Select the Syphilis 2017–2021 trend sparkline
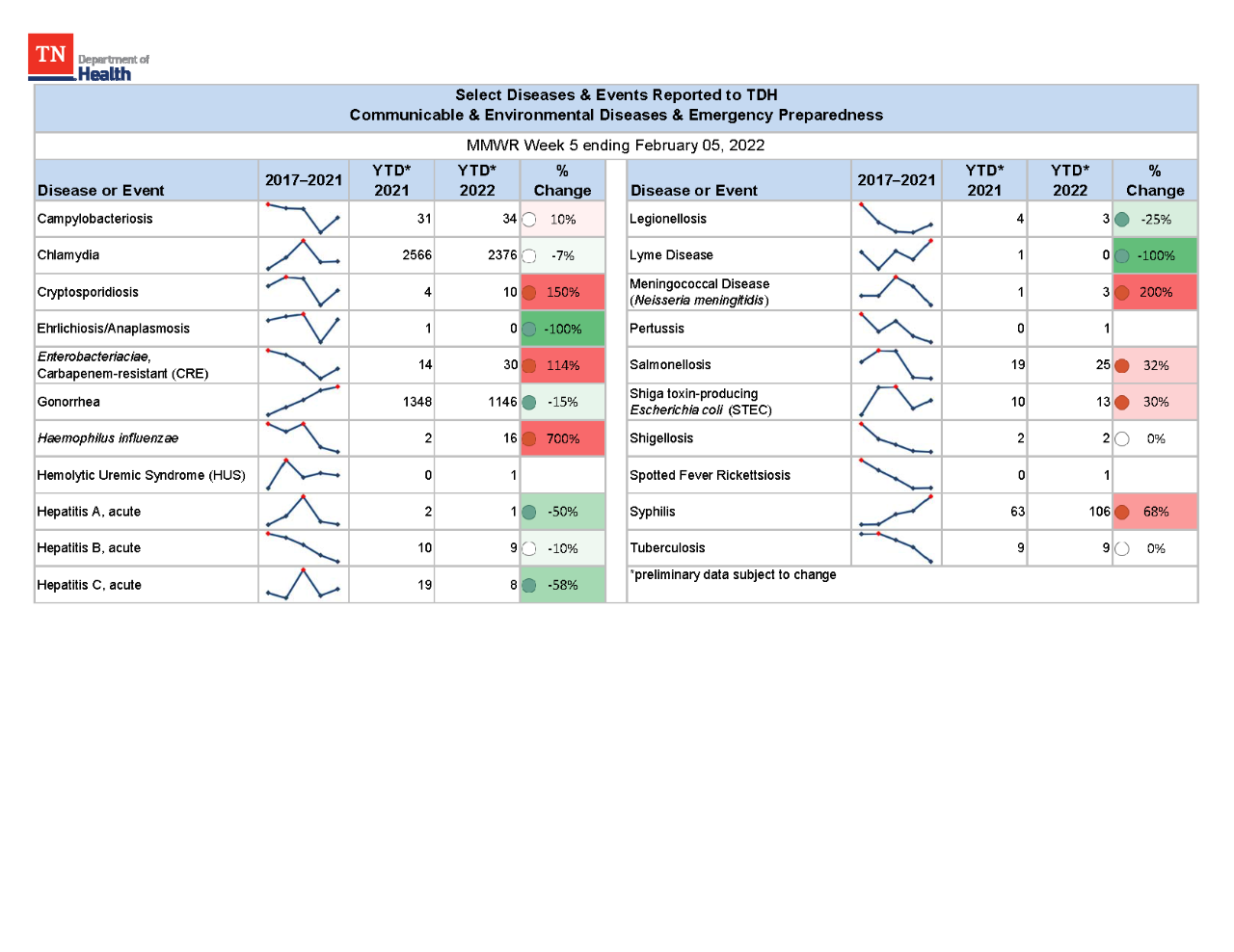The width and height of the screenshot is (1234, 952). 896,511
